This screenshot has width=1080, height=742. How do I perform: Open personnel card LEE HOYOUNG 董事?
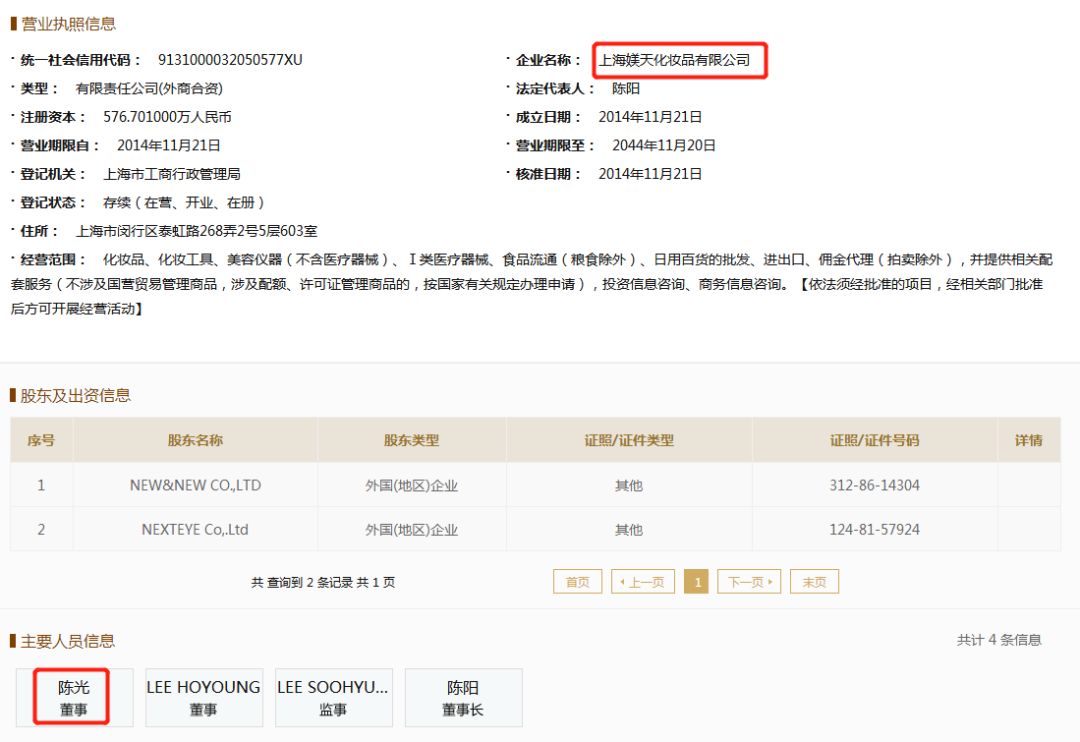(204, 697)
